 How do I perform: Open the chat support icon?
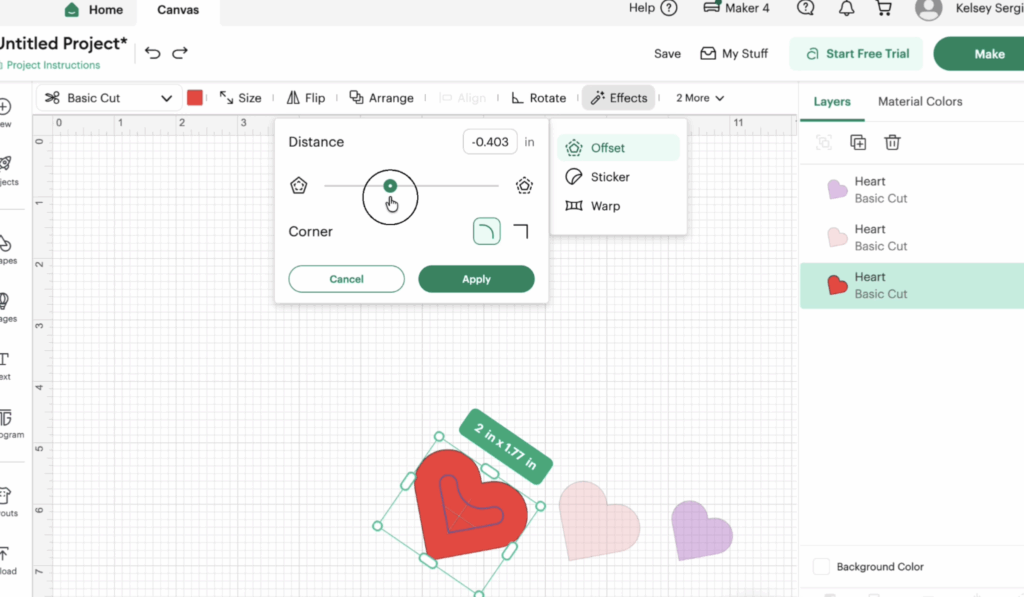(x=806, y=8)
